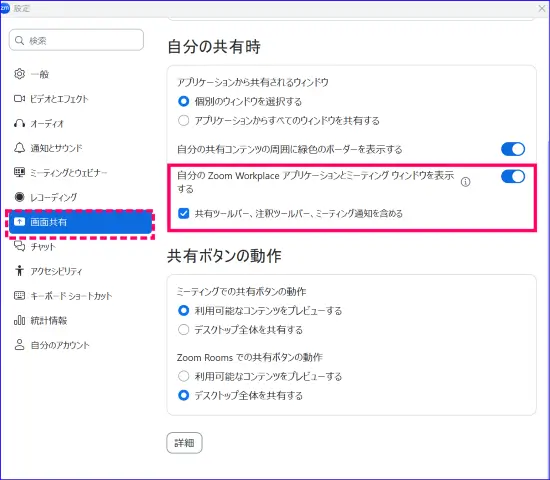Click the 検索 search field

(x=76, y=40)
